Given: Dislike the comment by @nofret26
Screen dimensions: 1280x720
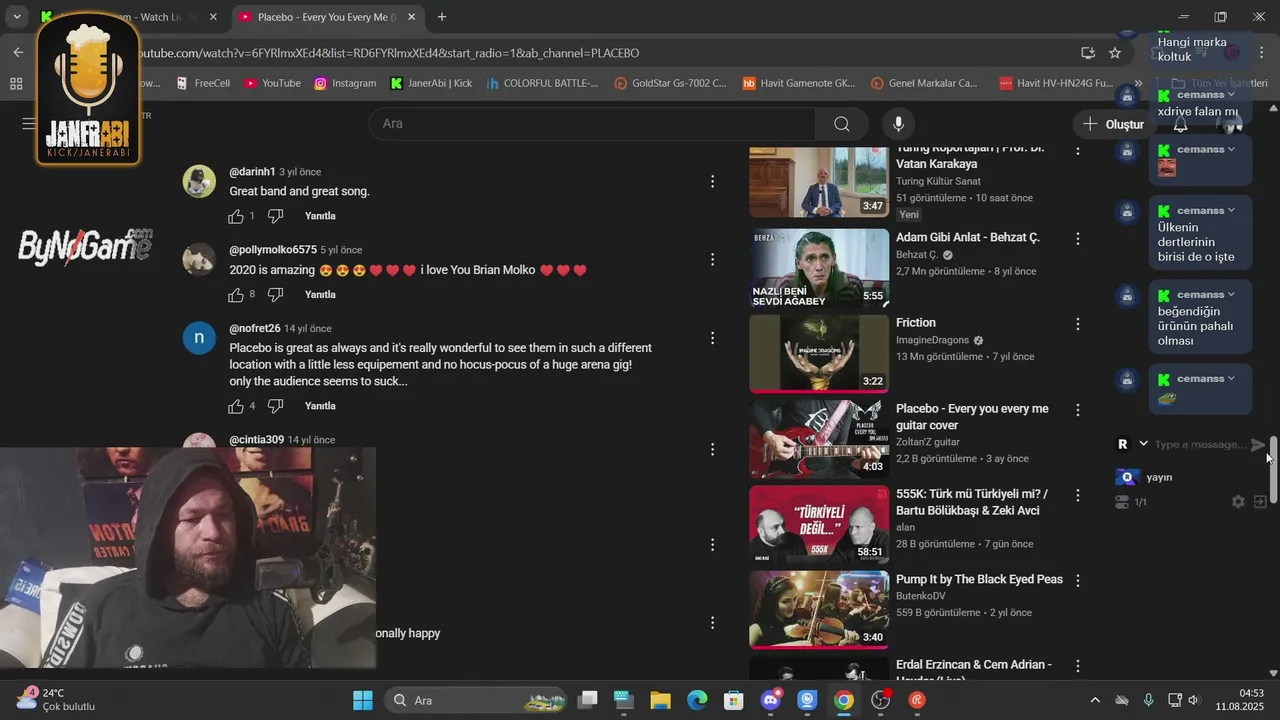Looking at the screenshot, I should [276, 406].
